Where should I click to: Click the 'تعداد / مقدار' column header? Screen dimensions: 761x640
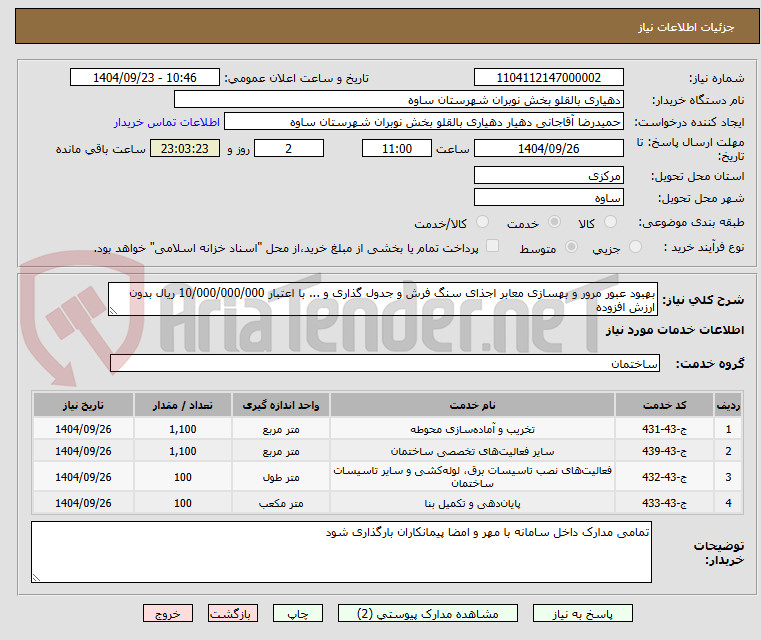pos(182,405)
